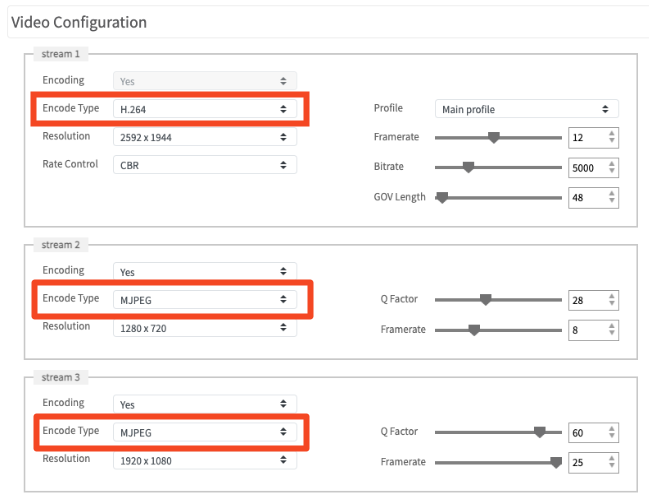The image size is (649, 501).
Task: Click the GOV Length slider handle
Action: click(x=441, y=197)
